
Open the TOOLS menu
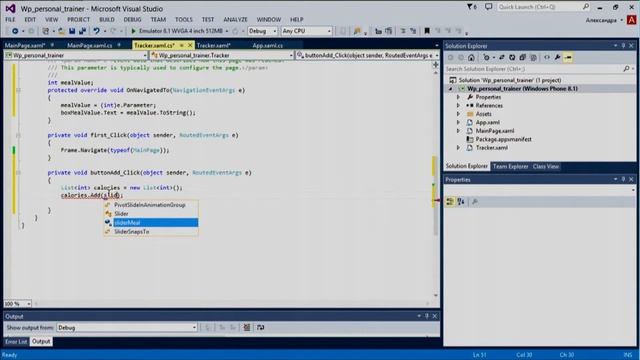tap(184, 20)
